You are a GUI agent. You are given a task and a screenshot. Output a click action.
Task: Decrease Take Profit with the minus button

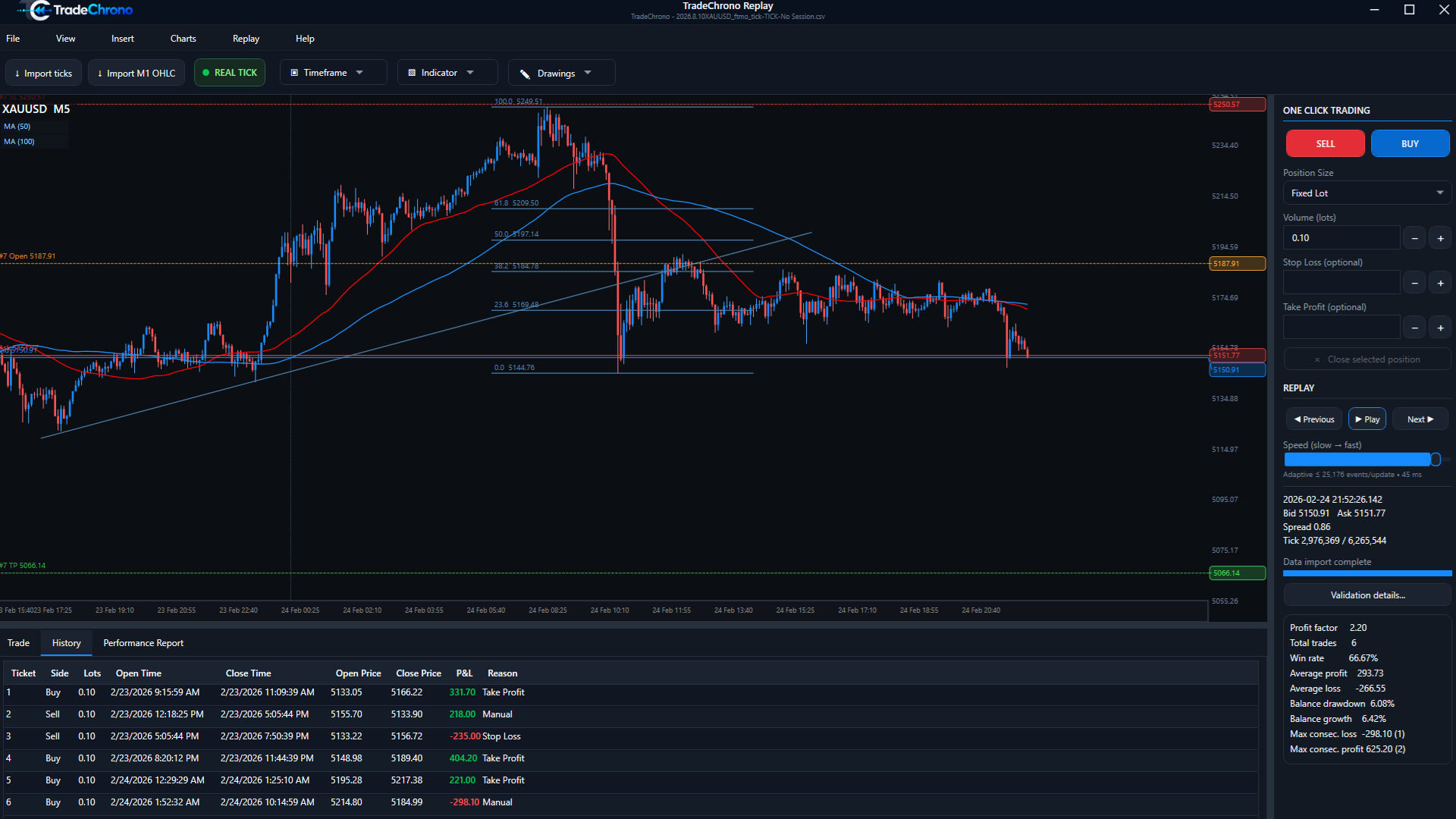[1414, 328]
